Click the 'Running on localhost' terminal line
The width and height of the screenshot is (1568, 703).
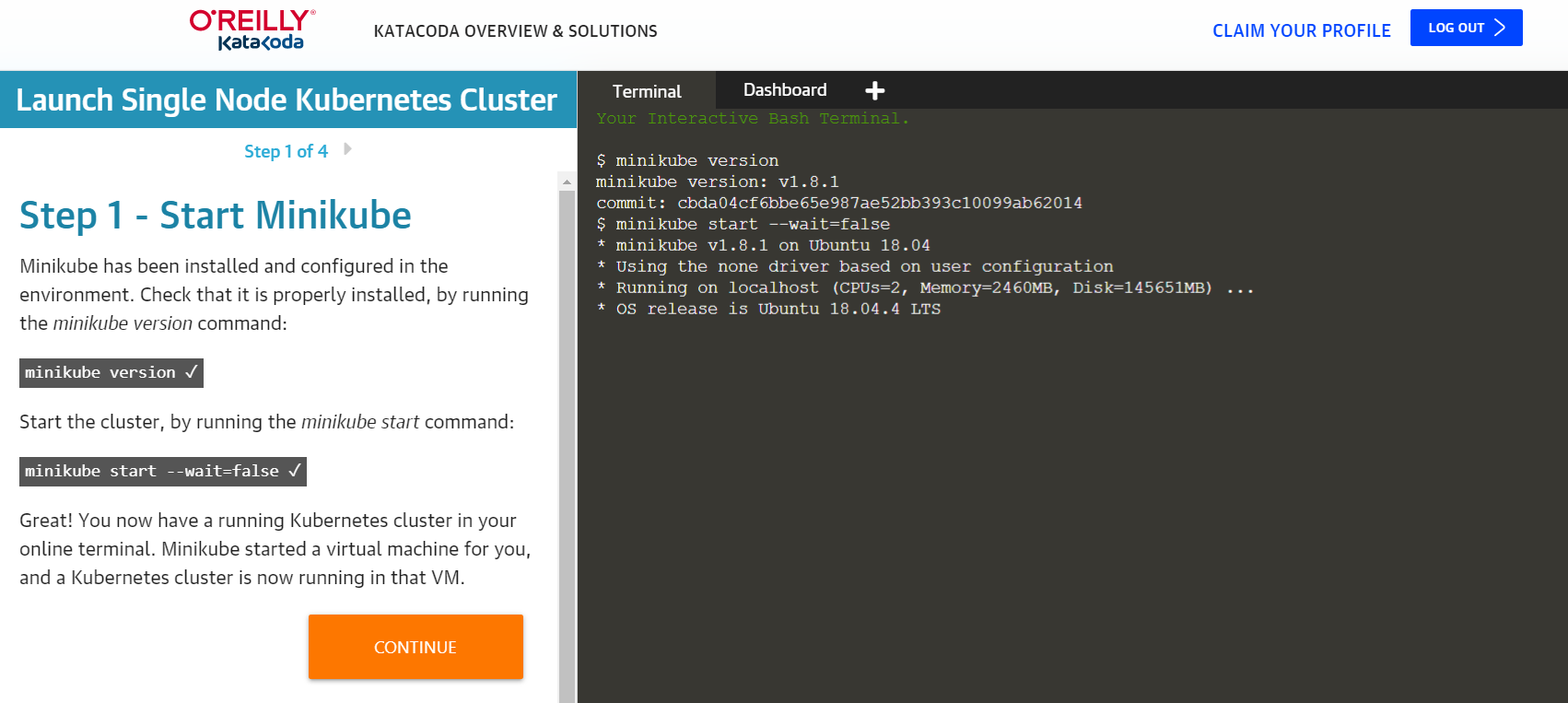[925, 287]
